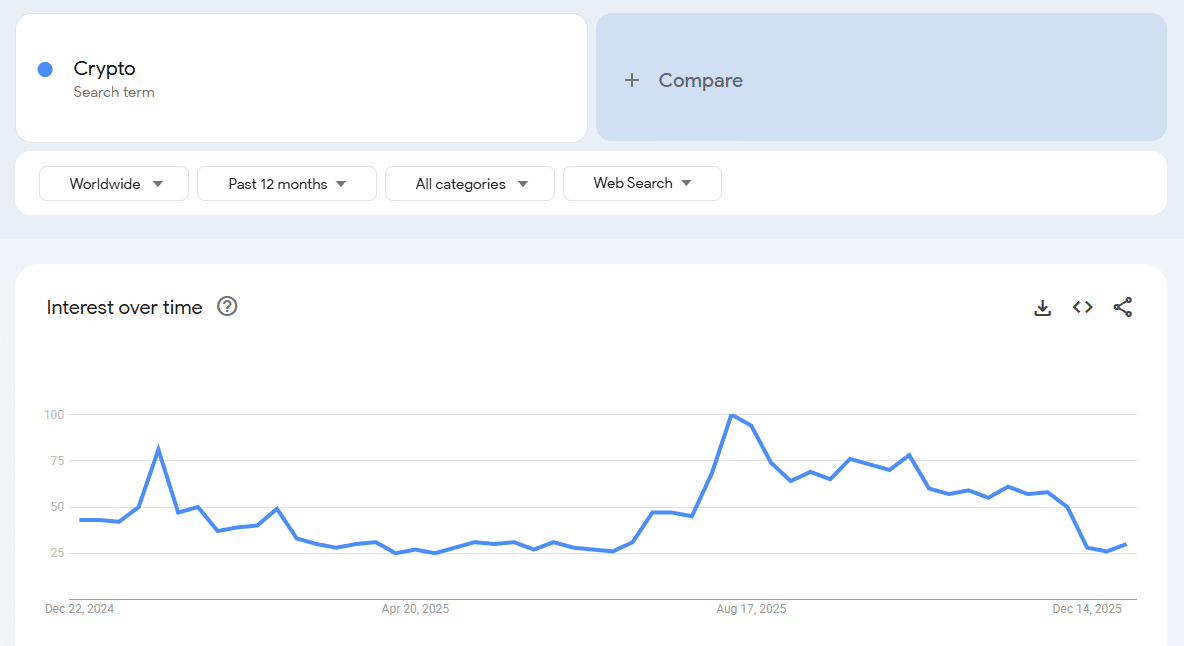This screenshot has height=646, width=1184.
Task: Select the code brackets icon
Action: click(x=1082, y=307)
